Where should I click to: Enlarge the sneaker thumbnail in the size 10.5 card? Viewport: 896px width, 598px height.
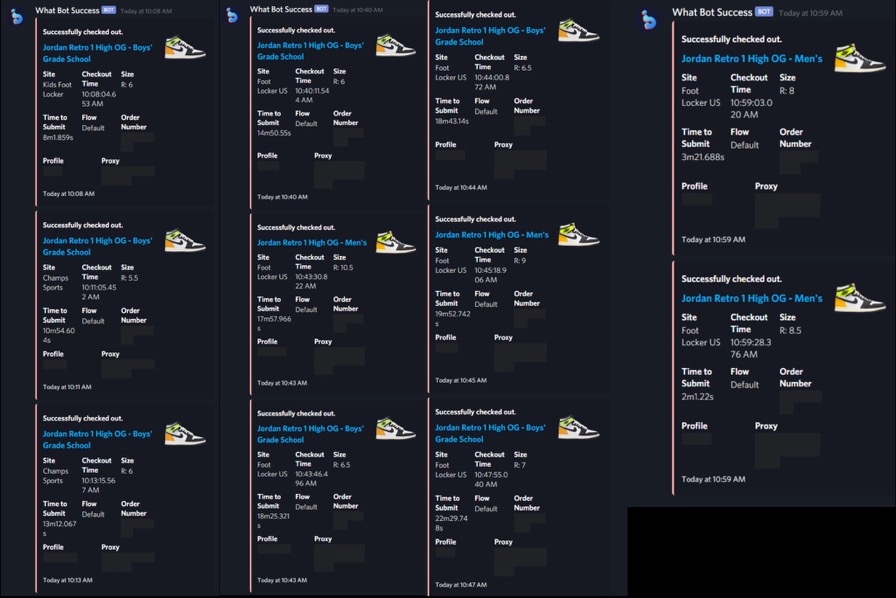[395, 242]
